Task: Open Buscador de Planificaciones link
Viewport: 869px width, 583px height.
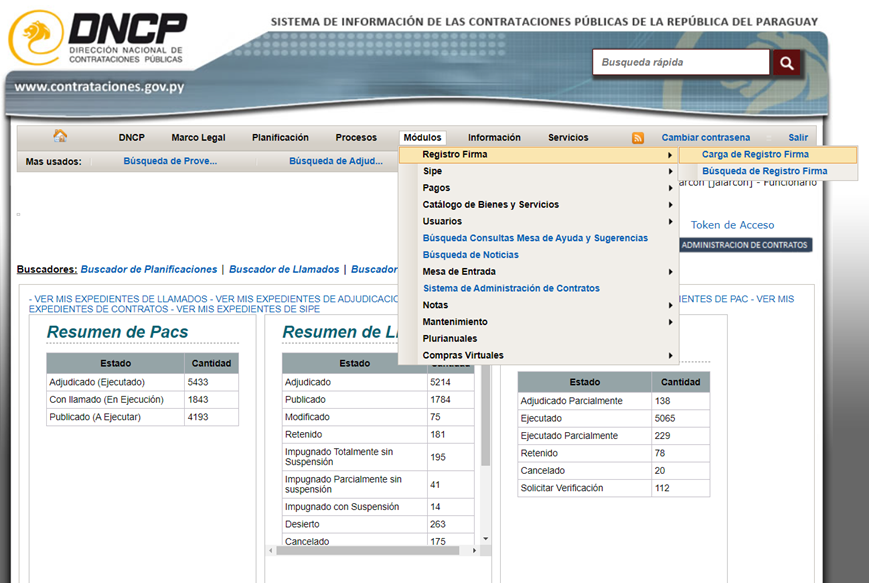Action: point(149,269)
